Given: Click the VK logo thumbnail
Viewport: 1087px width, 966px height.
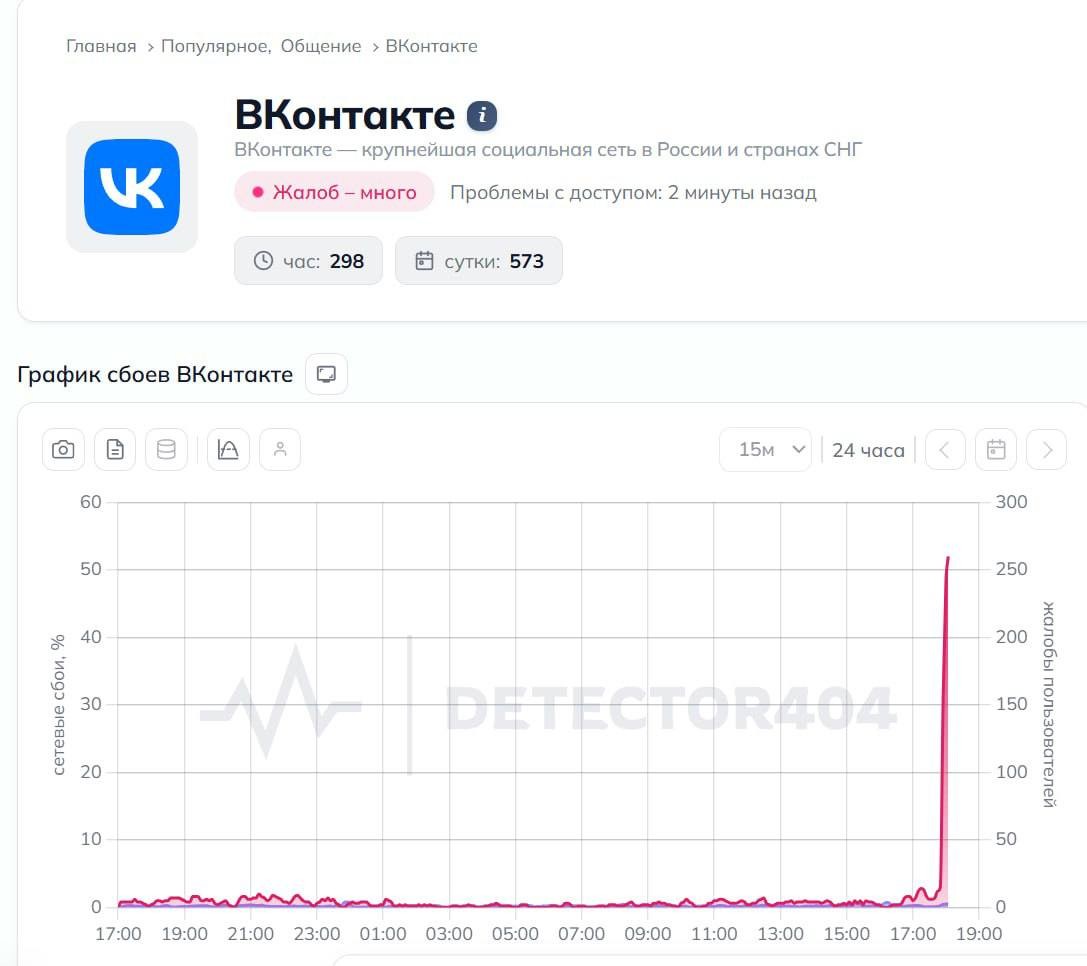Looking at the screenshot, I should (x=132, y=187).
